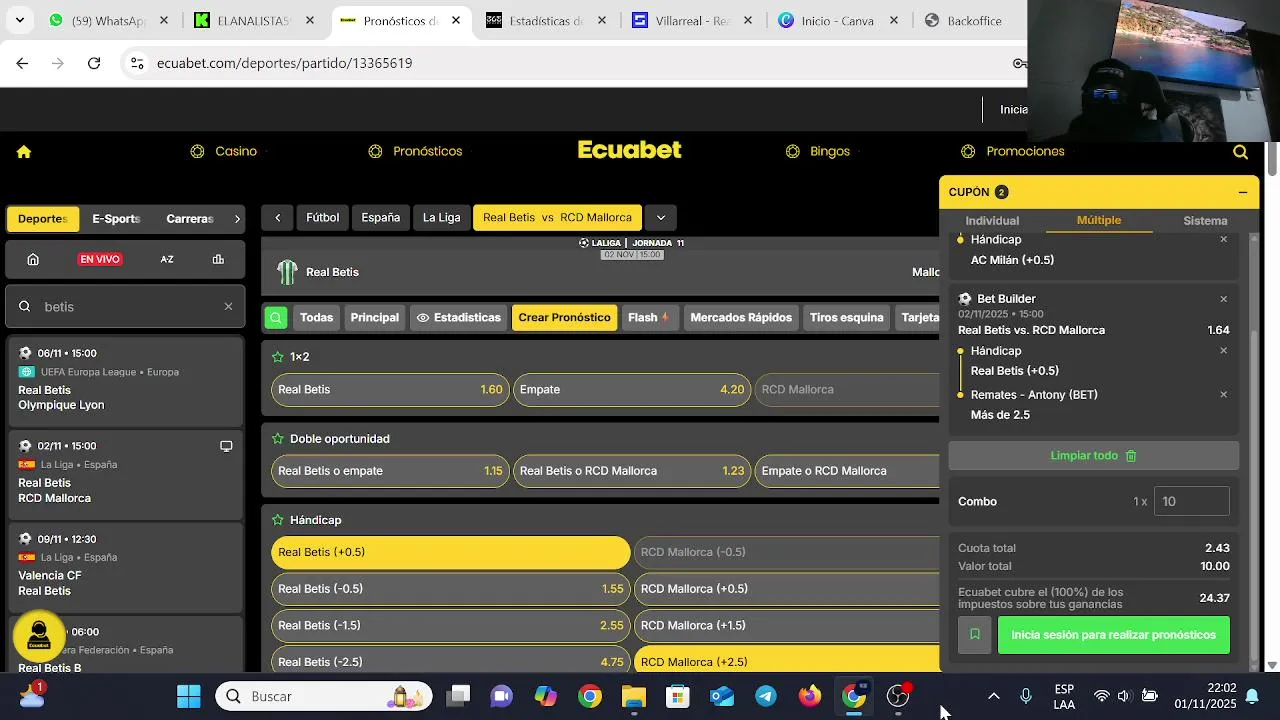Screen dimensions: 1280x720
Task: Click the Limpiar todo trash button
Action: point(1094,456)
